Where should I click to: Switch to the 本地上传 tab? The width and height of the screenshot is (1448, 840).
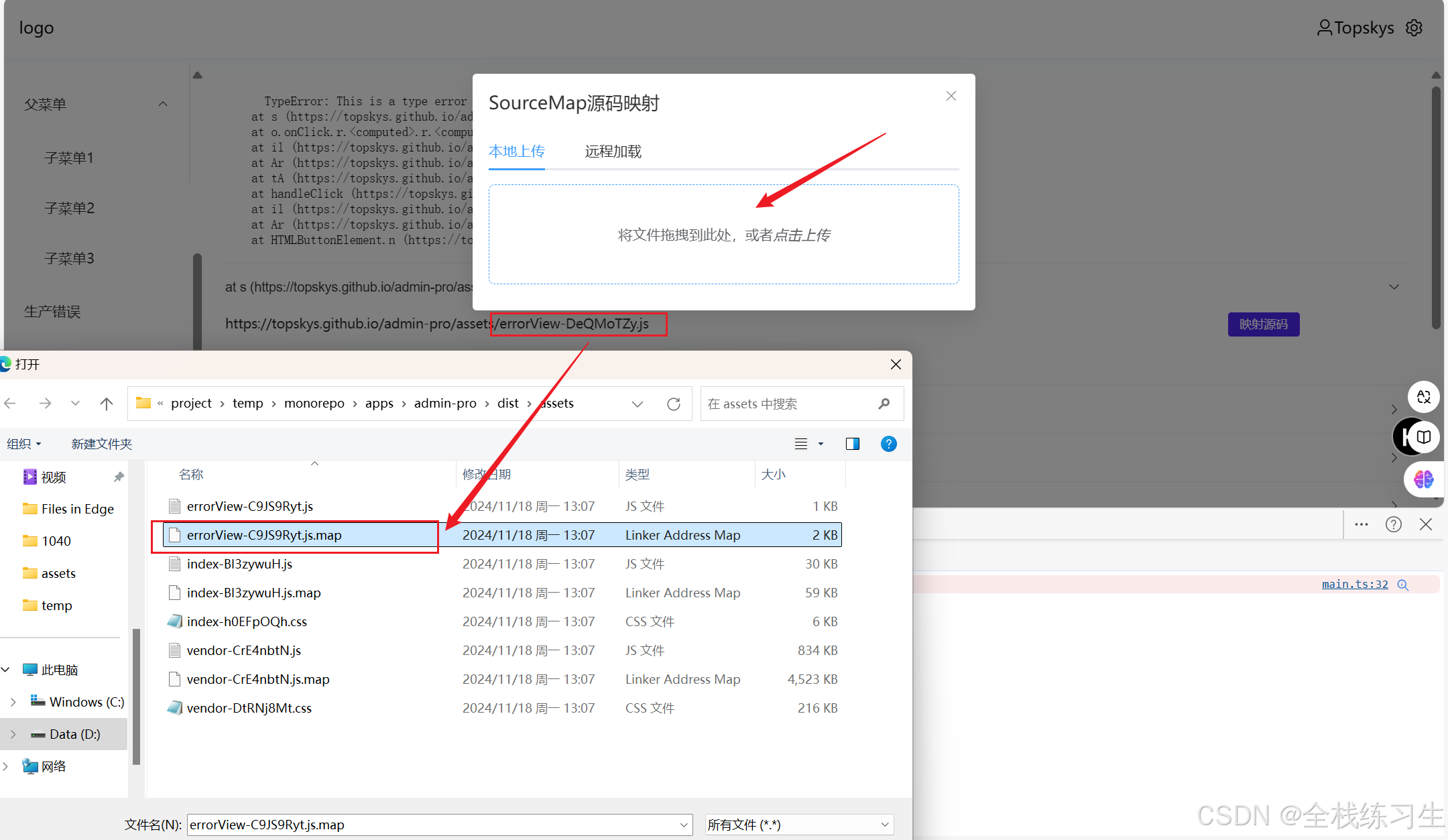tap(516, 152)
